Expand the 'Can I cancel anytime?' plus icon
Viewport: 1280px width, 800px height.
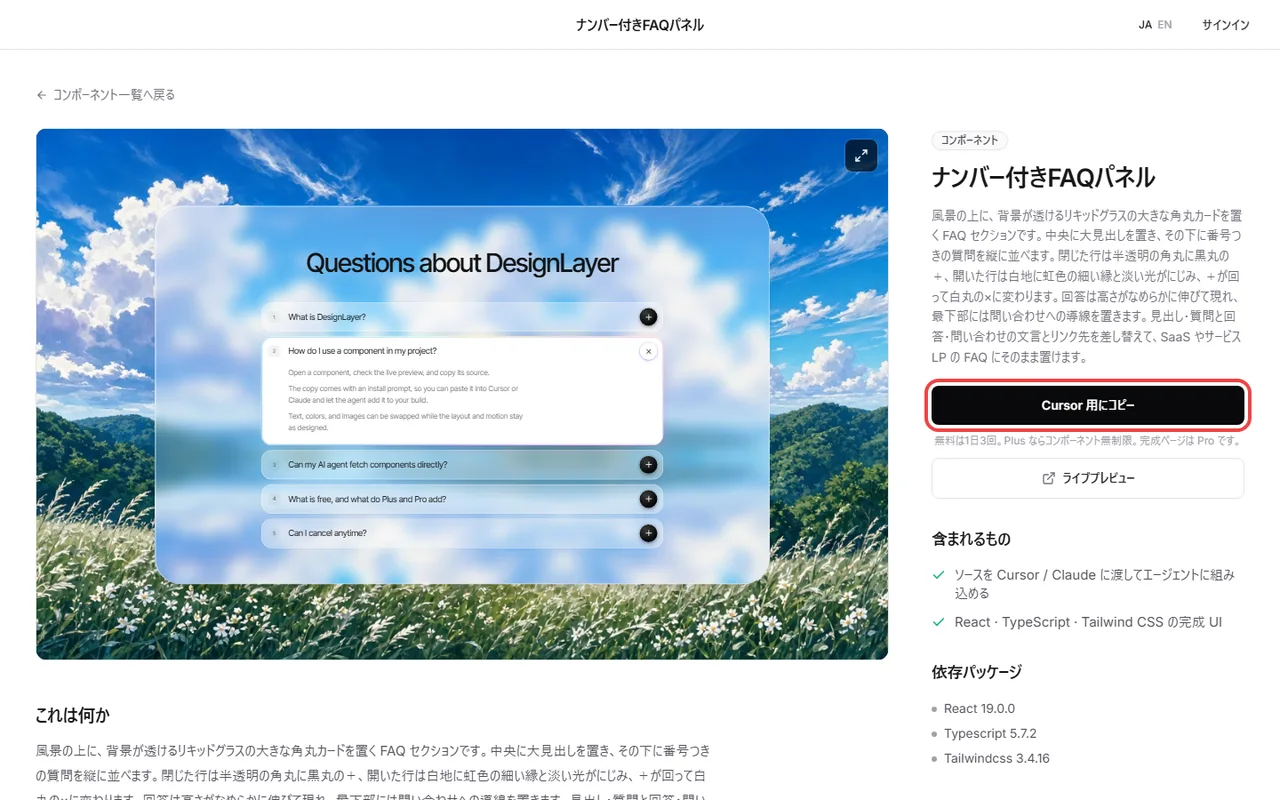point(648,533)
